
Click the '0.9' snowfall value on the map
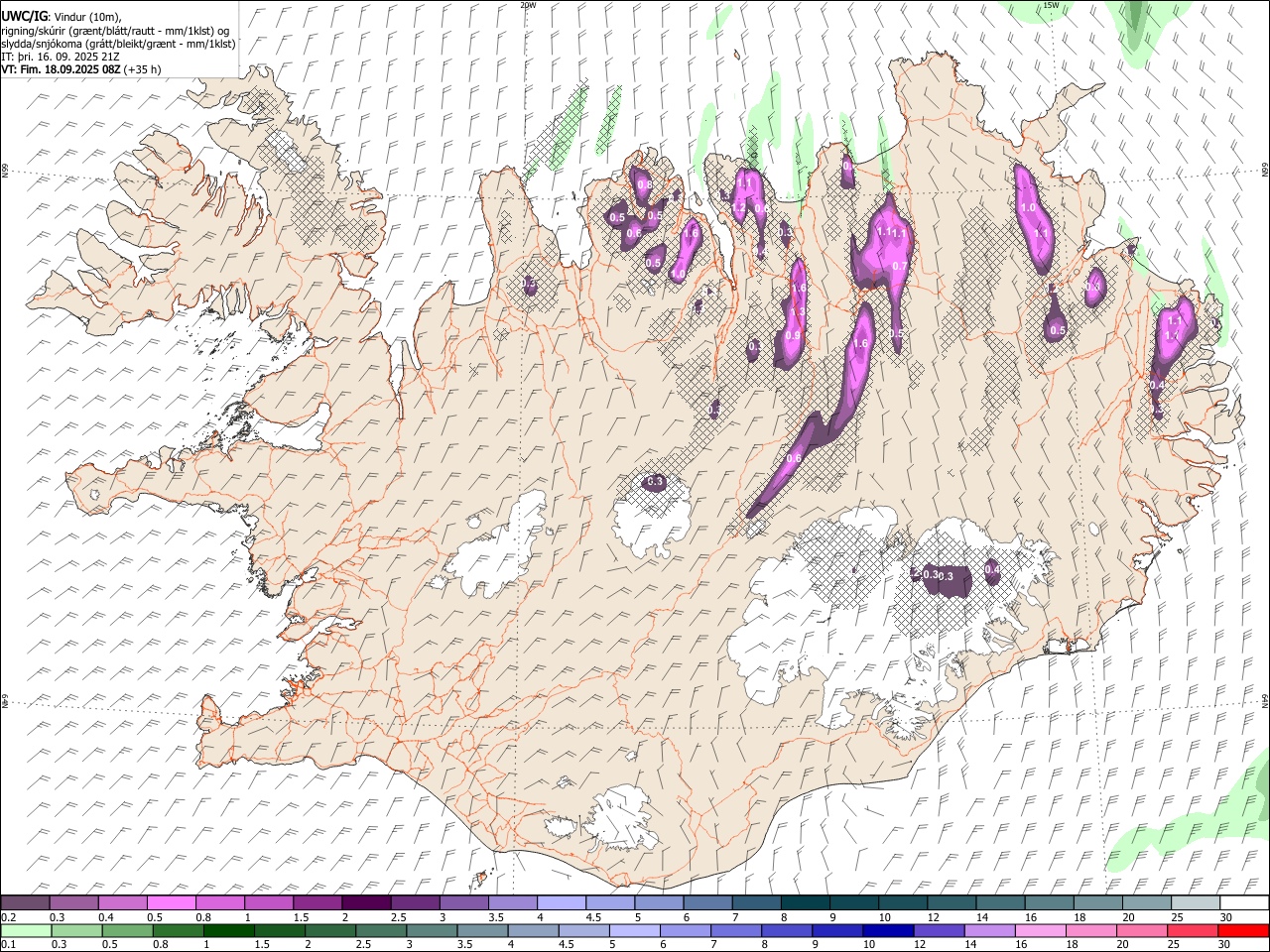click(793, 336)
